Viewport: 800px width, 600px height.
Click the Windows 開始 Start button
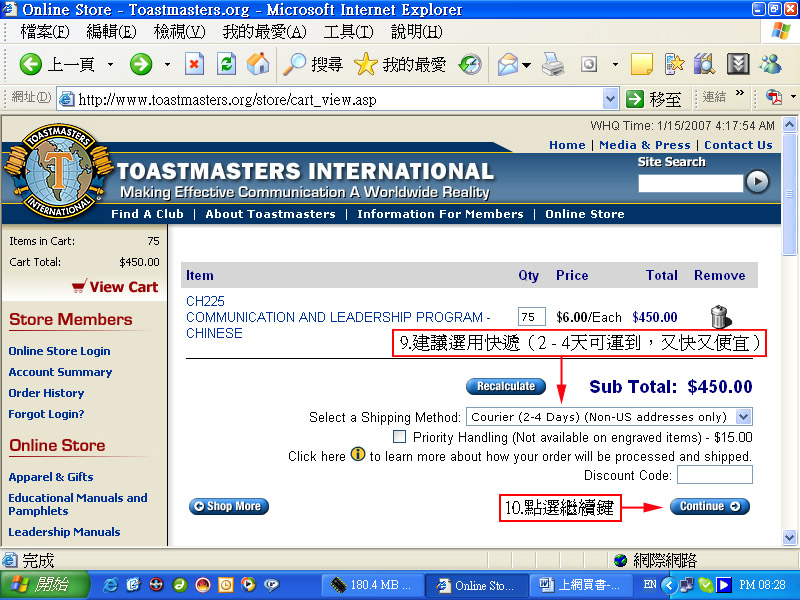[40, 584]
